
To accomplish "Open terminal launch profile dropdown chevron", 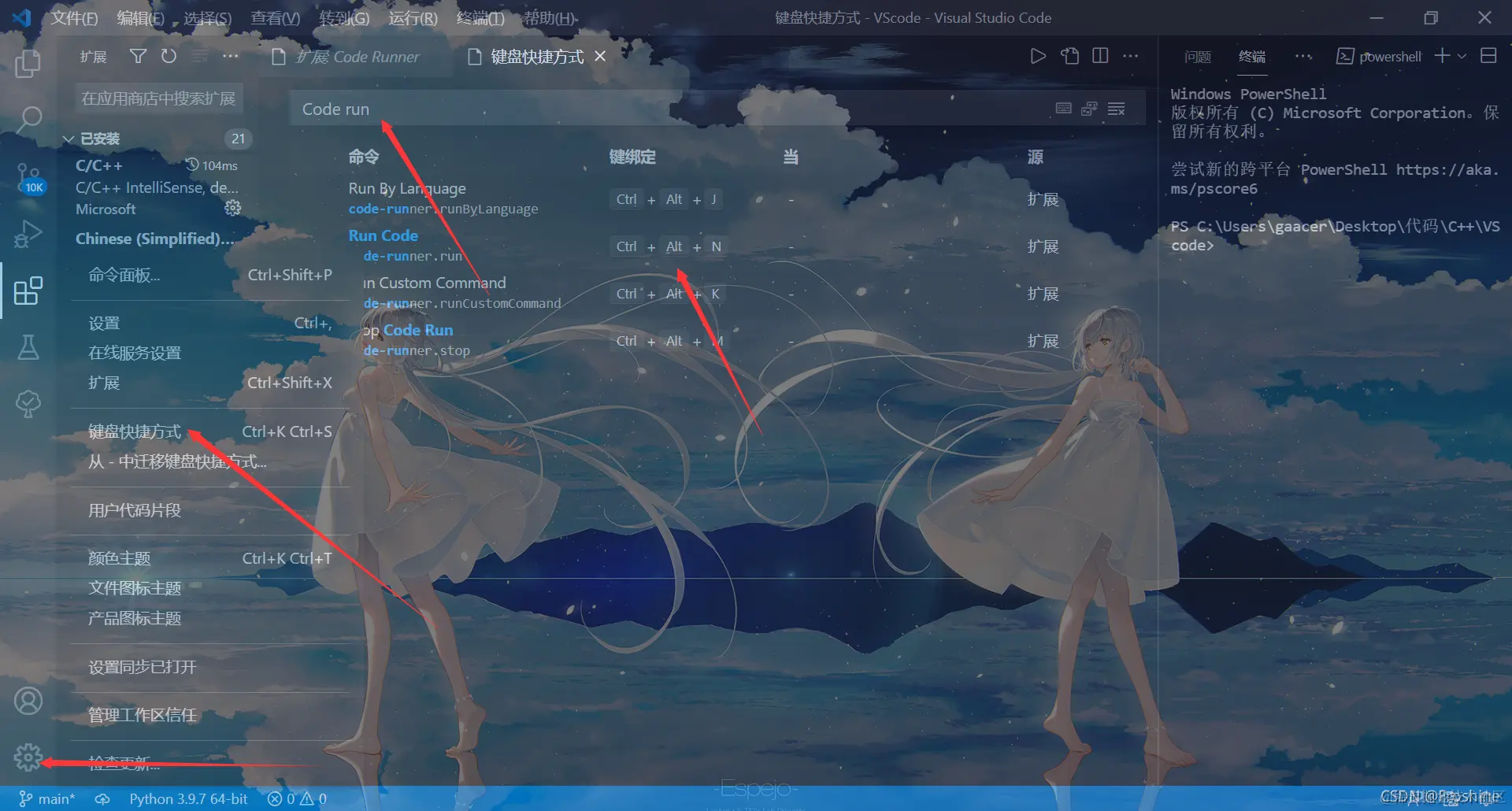I will (x=1462, y=56).
